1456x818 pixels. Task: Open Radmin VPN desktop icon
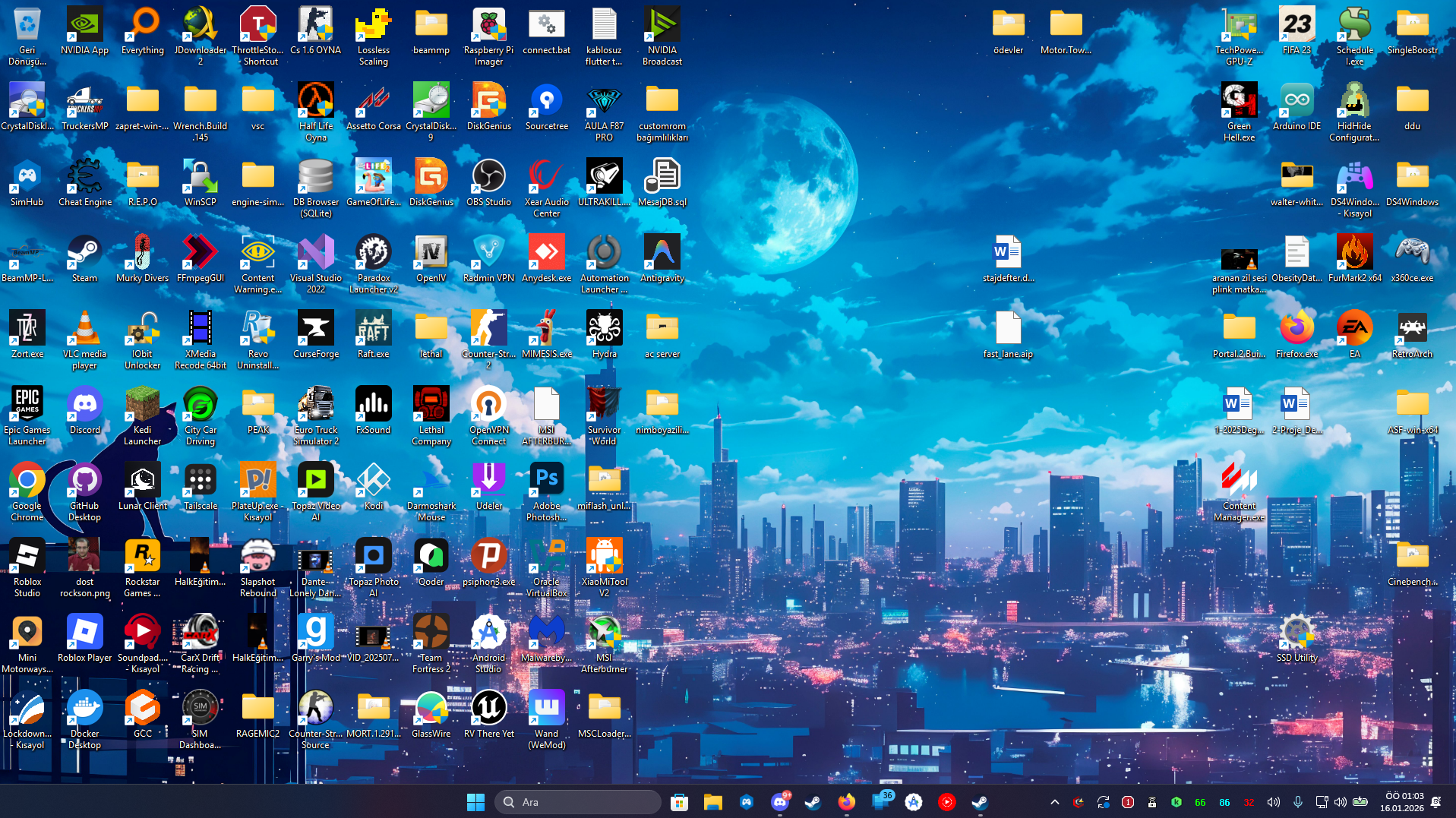coord(488,259)
